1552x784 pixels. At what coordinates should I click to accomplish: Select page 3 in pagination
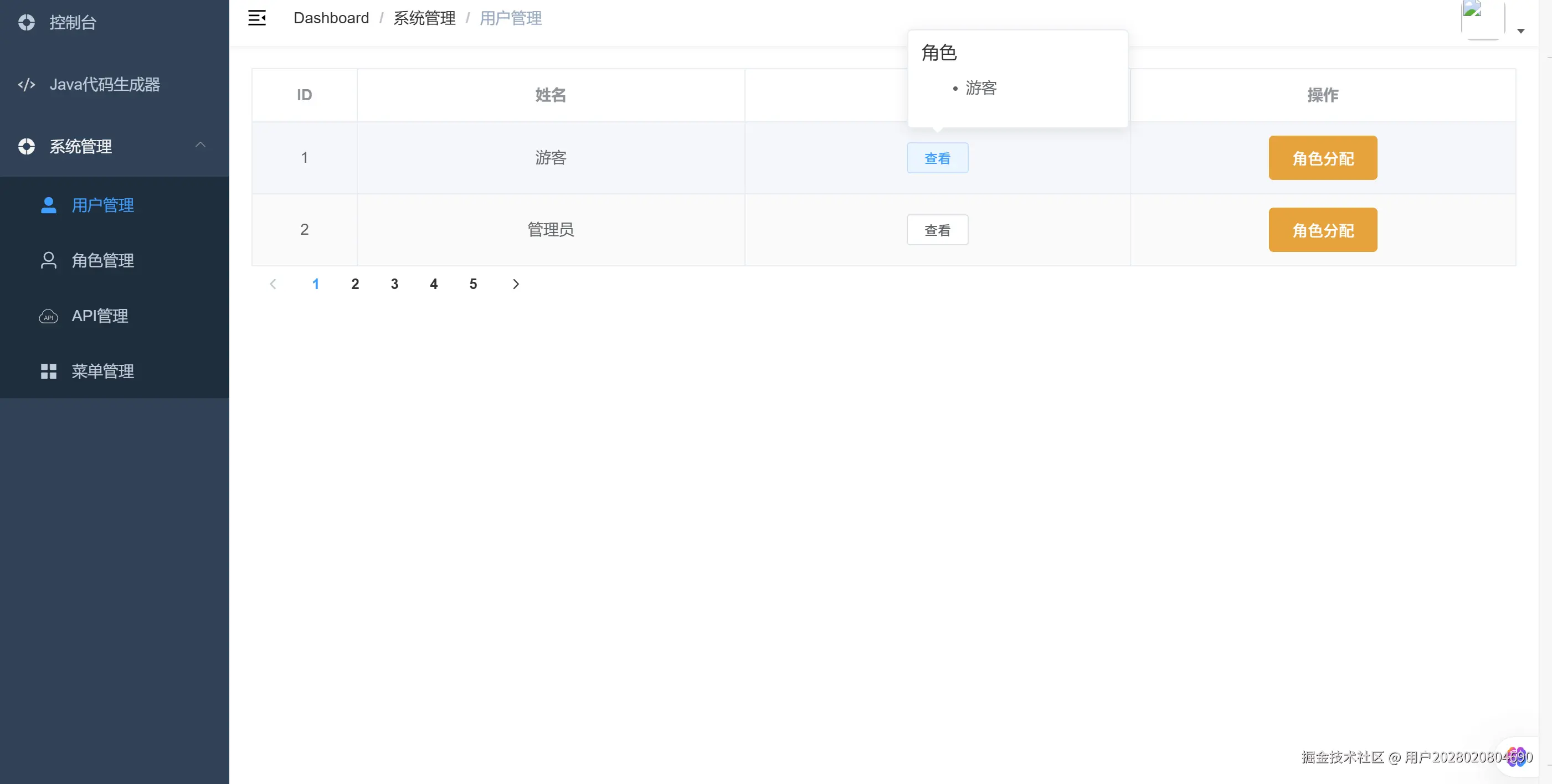coord(394,284)
